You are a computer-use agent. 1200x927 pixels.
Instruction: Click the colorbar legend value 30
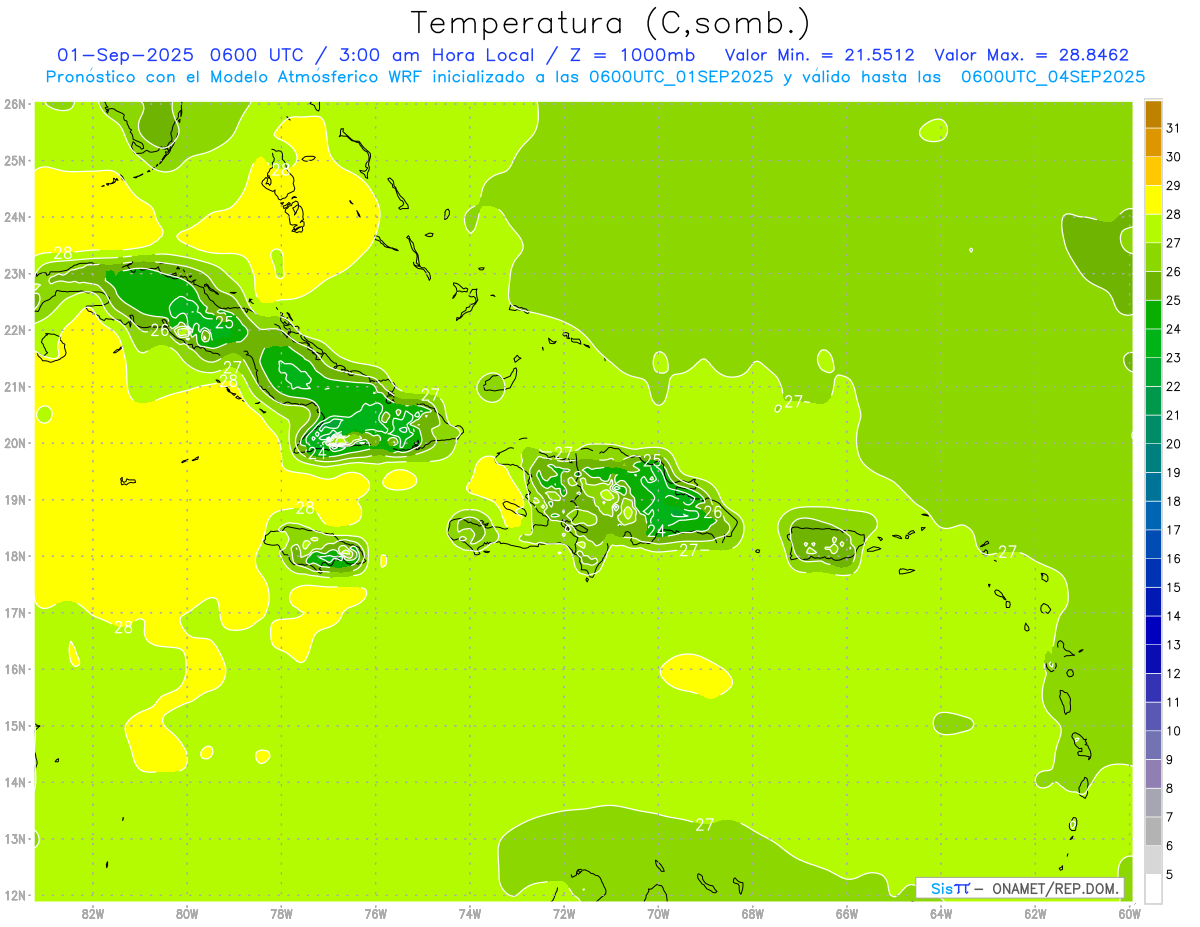point(1173,157)
